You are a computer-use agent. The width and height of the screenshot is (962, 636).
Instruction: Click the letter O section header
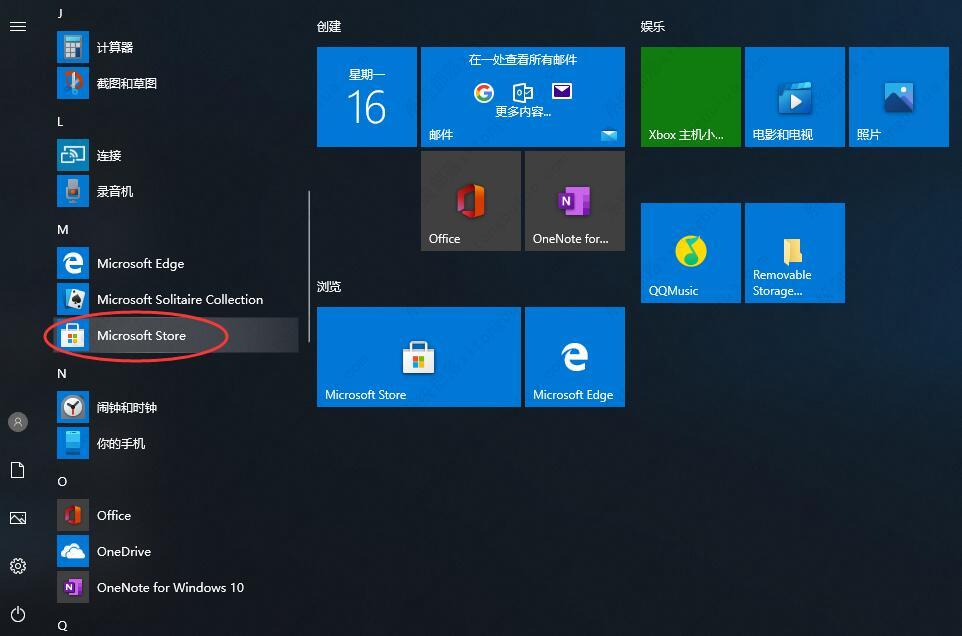[61, 481]
